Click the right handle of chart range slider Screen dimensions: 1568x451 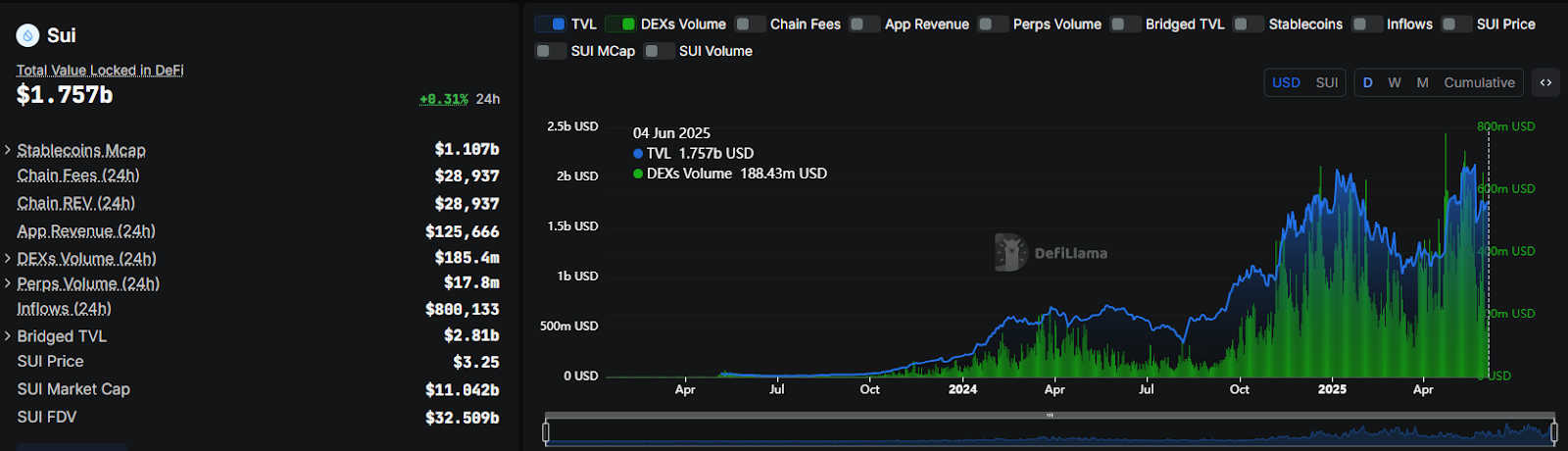pos(1554,431)
